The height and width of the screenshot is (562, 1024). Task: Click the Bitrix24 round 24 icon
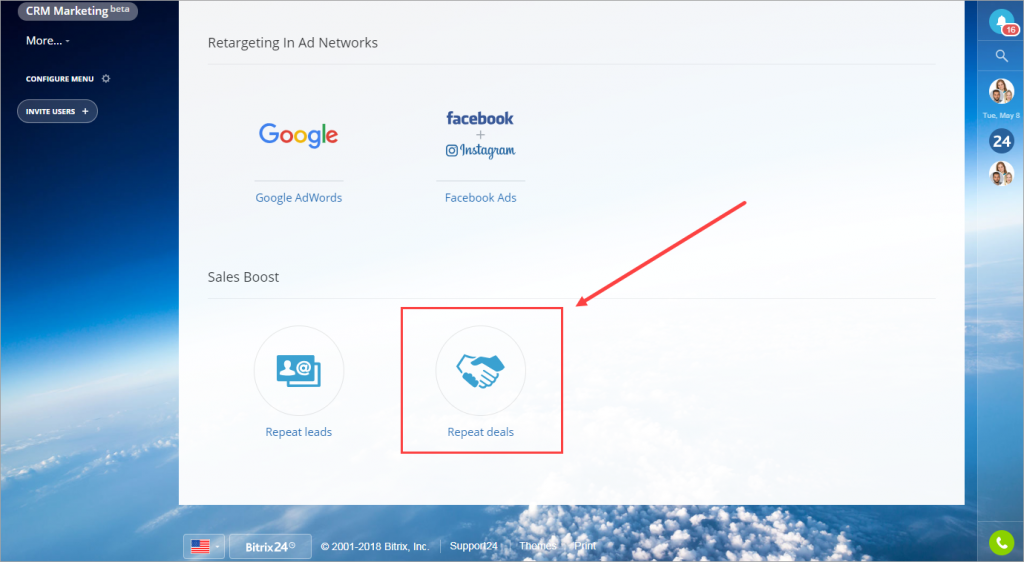(1002, 141)
